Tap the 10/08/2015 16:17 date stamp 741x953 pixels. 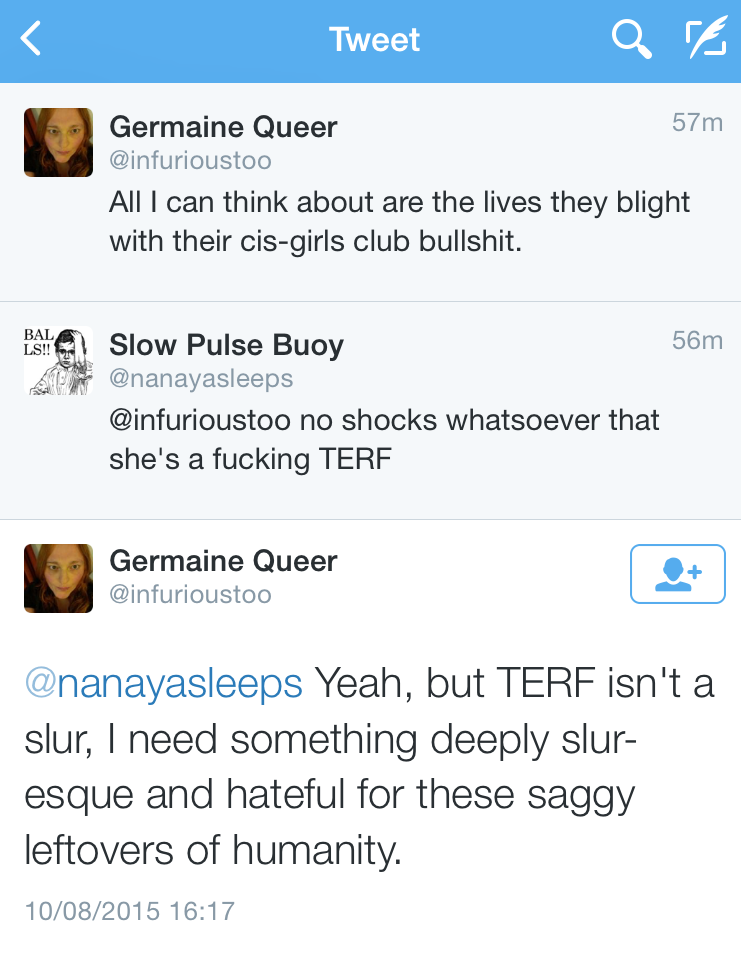click(x=129, y=911)
